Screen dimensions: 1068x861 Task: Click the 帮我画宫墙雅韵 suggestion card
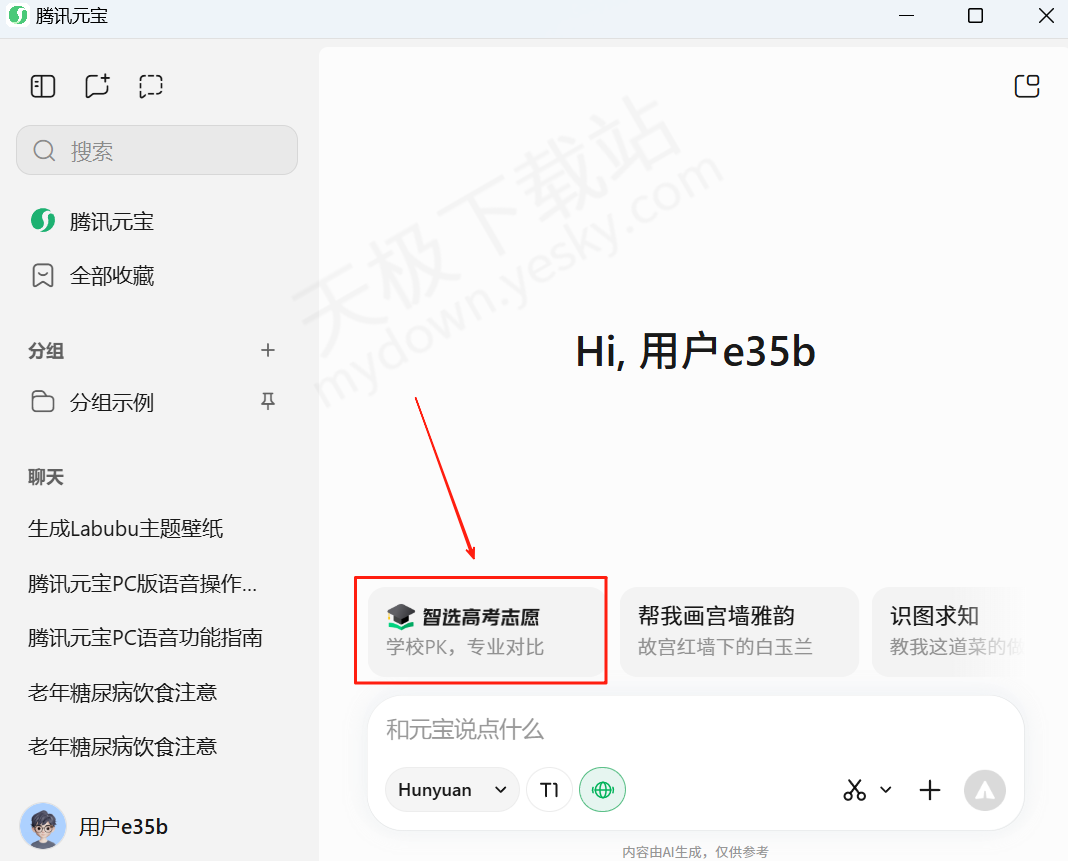point(739,631)
